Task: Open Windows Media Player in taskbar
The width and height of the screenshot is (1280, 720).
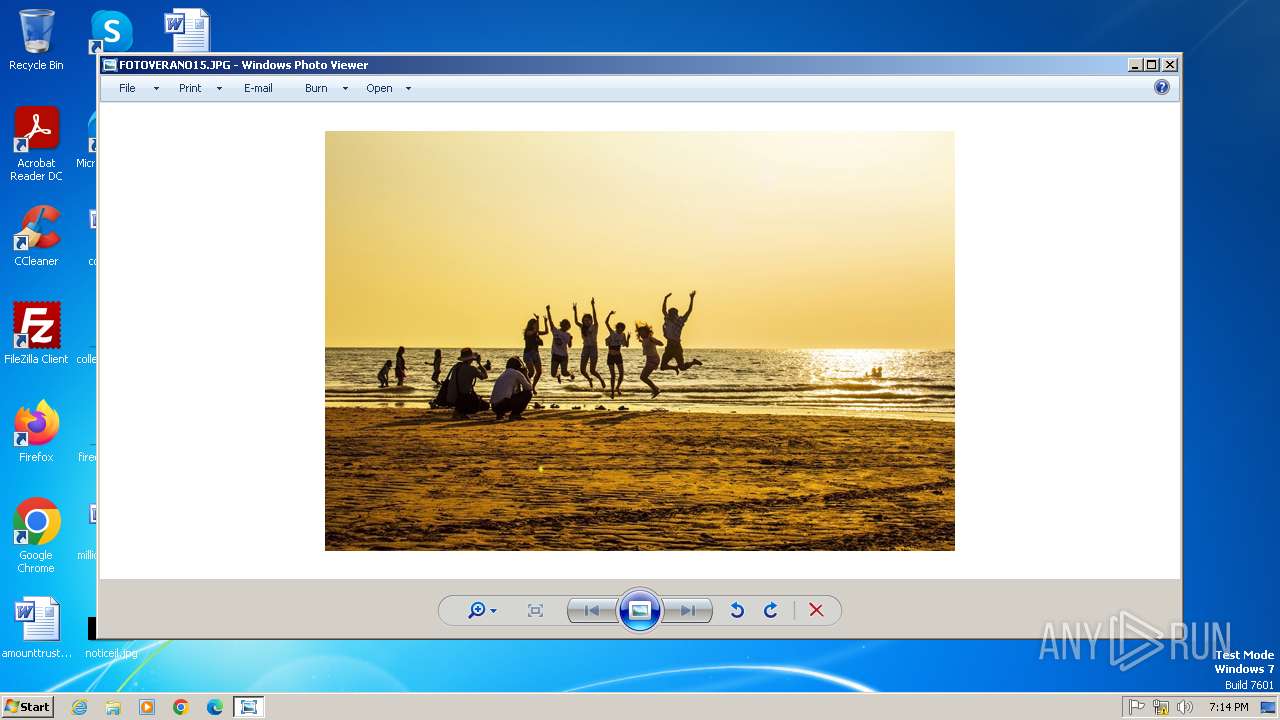Action: 147,707
